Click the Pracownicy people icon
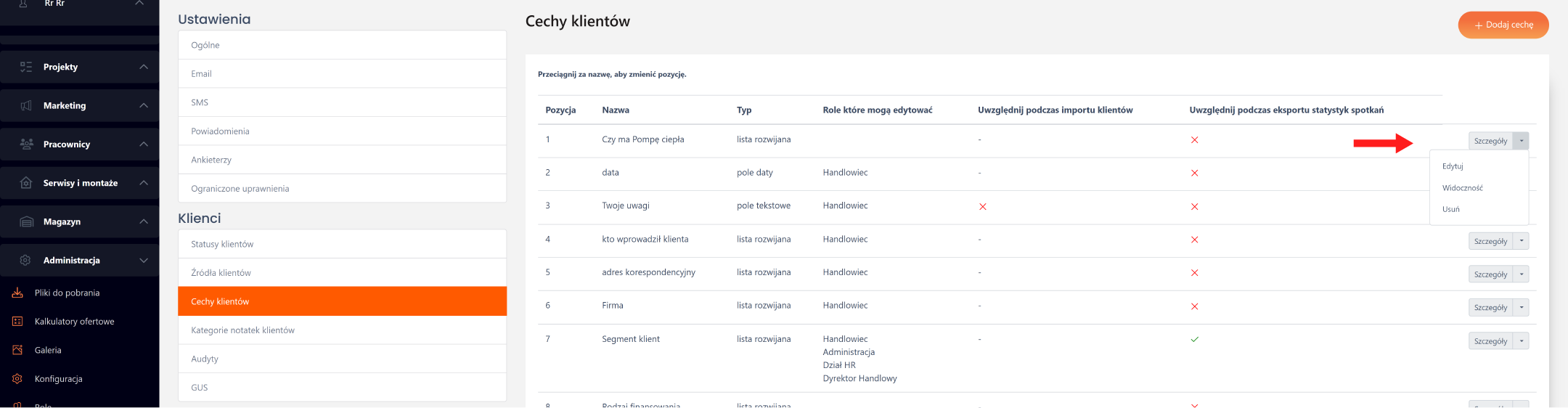This screenshot has width=1568, height=408. (x=26, y=144)
